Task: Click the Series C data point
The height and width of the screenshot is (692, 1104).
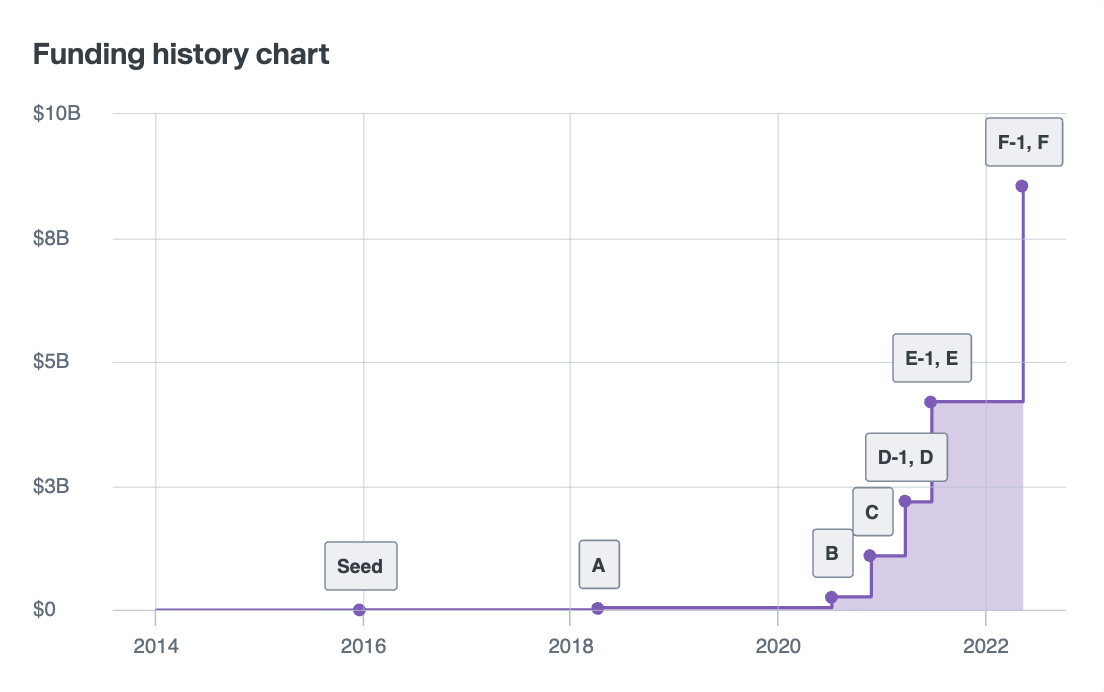Action: click(x=870, y=556)
